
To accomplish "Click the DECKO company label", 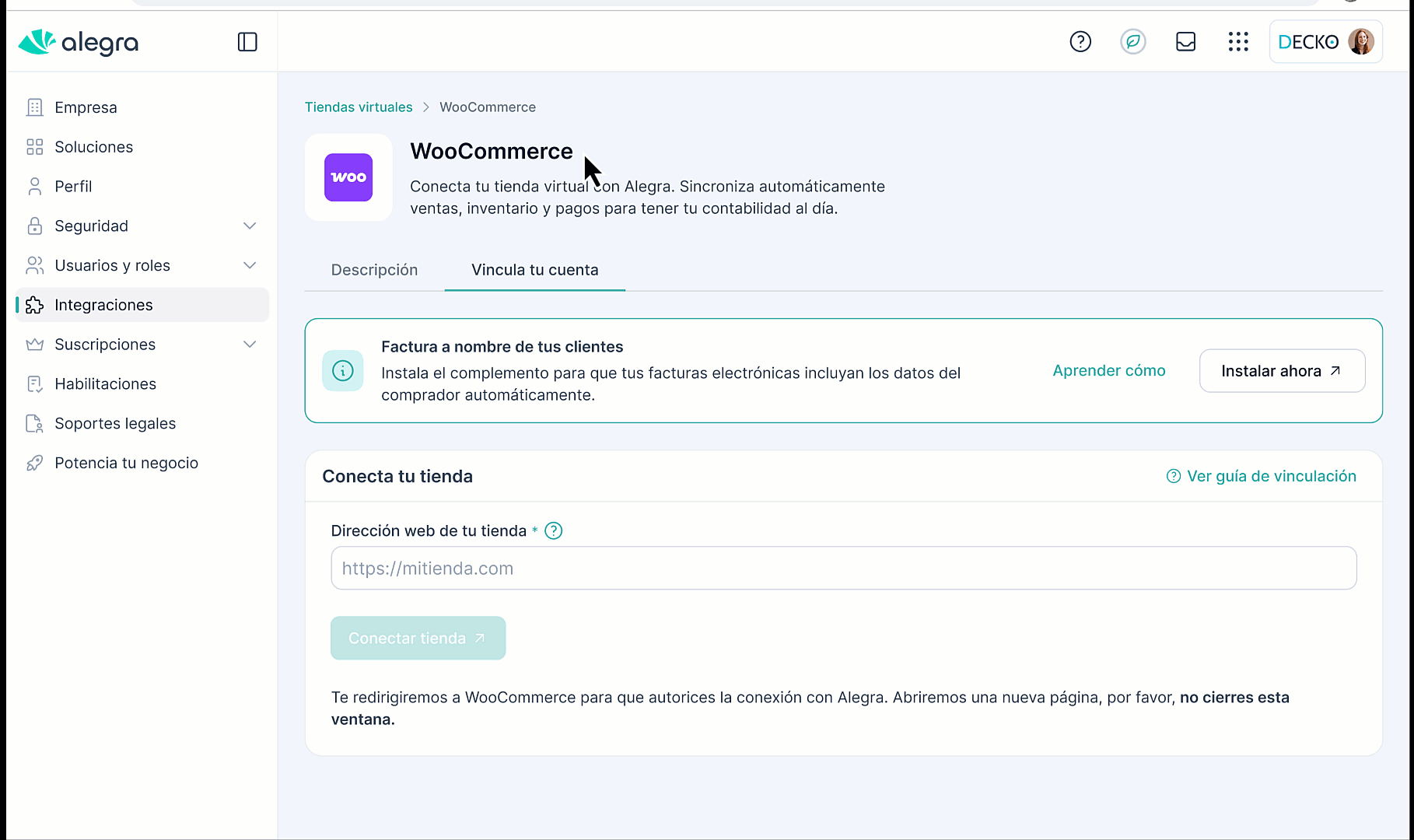I will (1308, 42).
